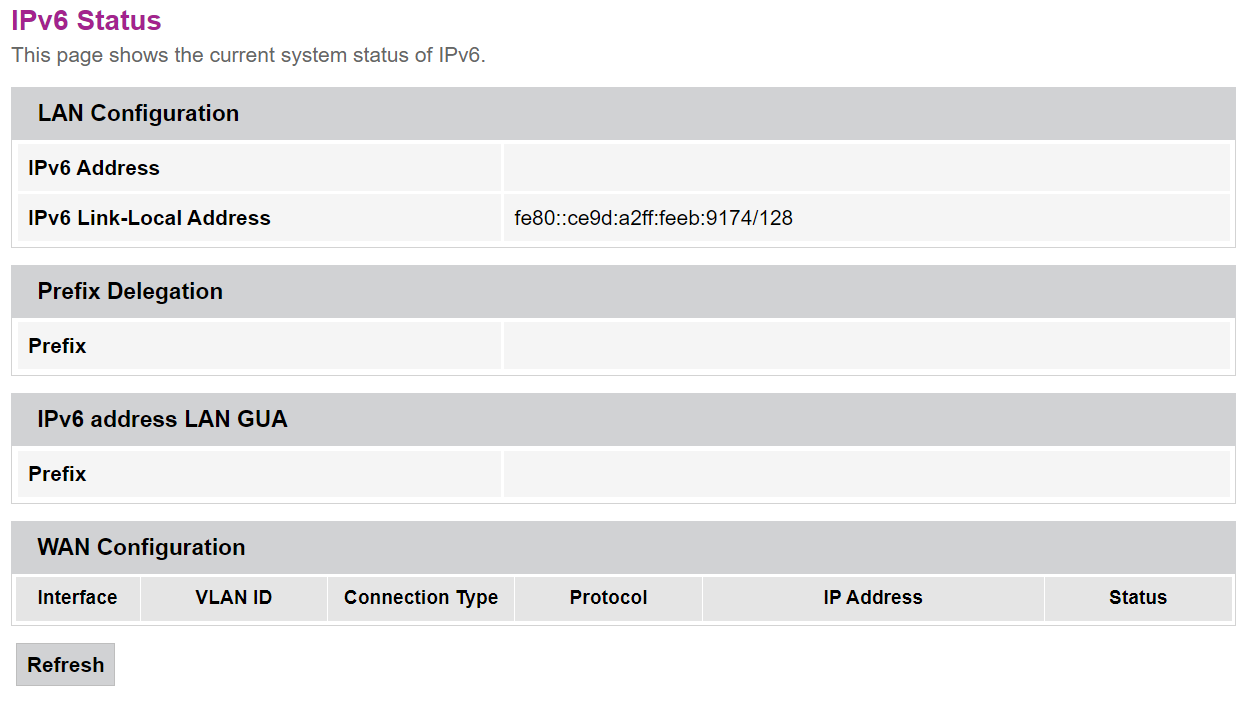The image size is (1252, 708).
Task: Select the Connection Type column header
Action: point(421,598)
